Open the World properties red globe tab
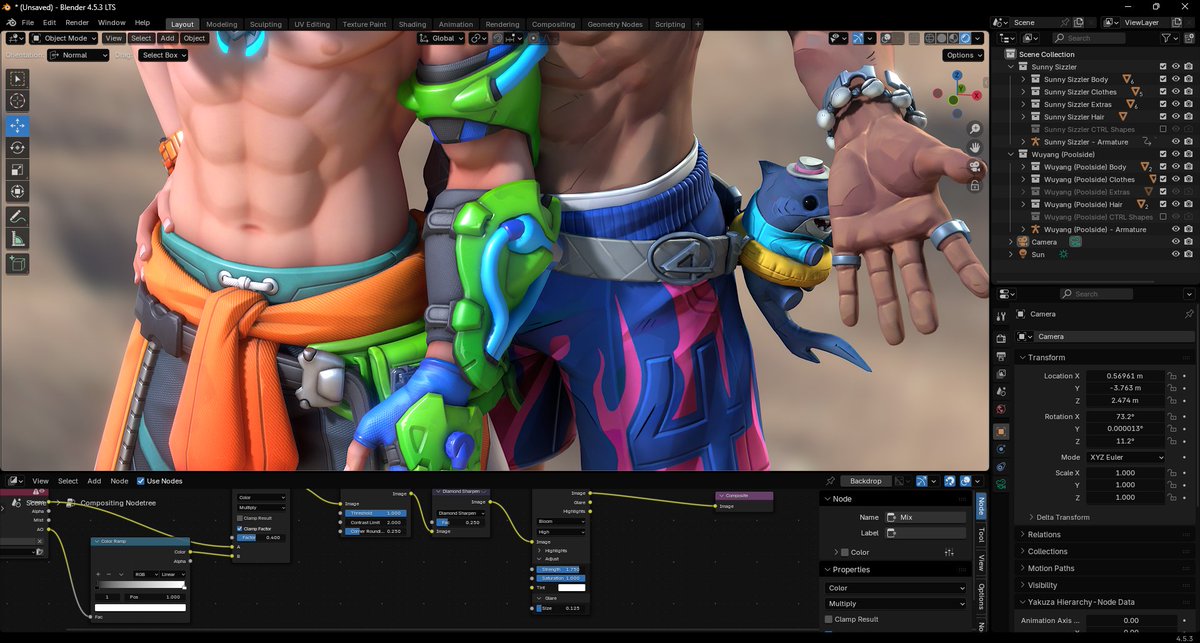The height and width of the screenshot is (643, 1200). point(1001,409)
